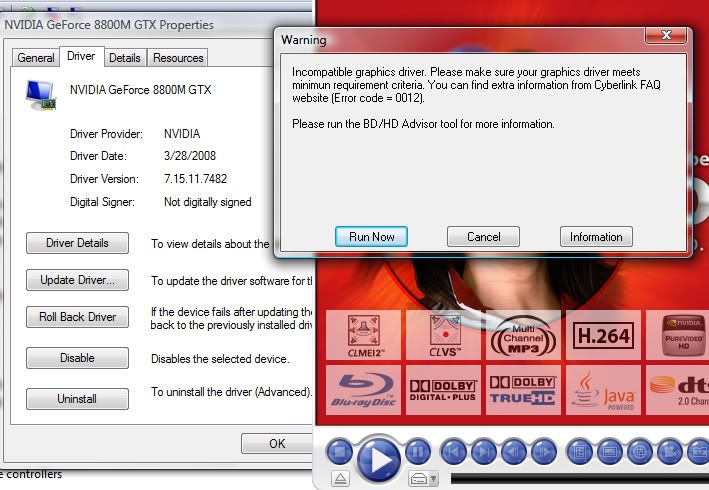Open the source drive dropdown arrow
This screenshot has width=709, height=490.
click(434, 478)
